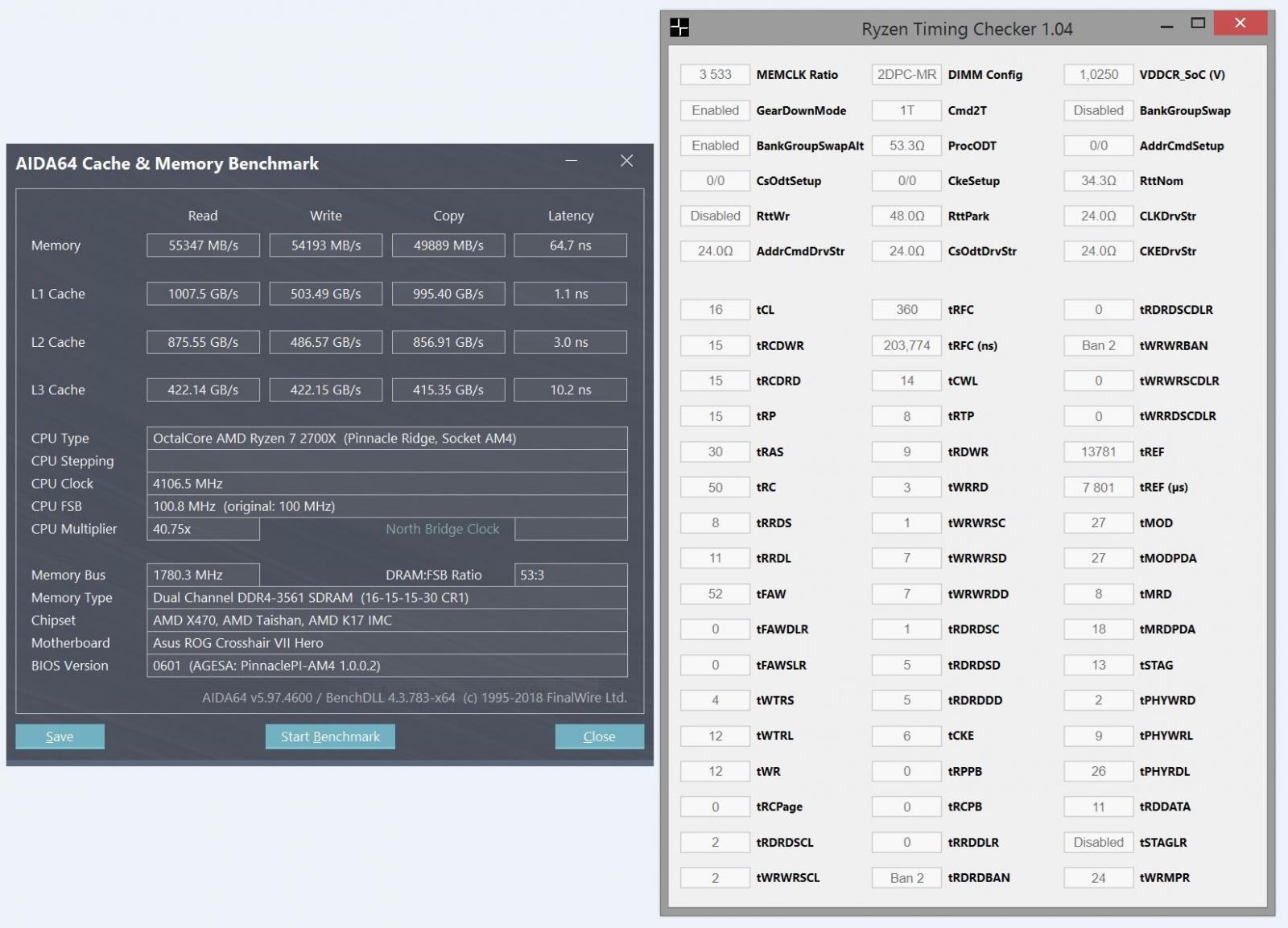Image resolution: width=1288 pixels, height=928 pixels.
Task: Click the CPU Multiplier field 40.75x
Action: point(203,529)
